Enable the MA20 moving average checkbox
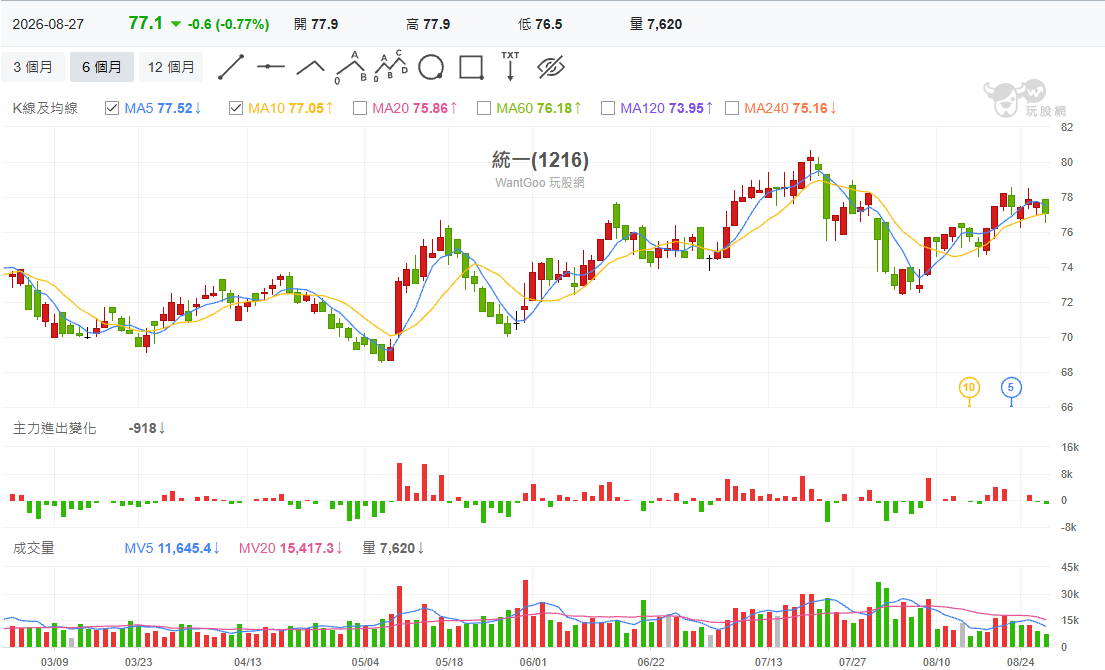Image resolution: width=1105 pixels, height=670 pixels. pos(360,108)
